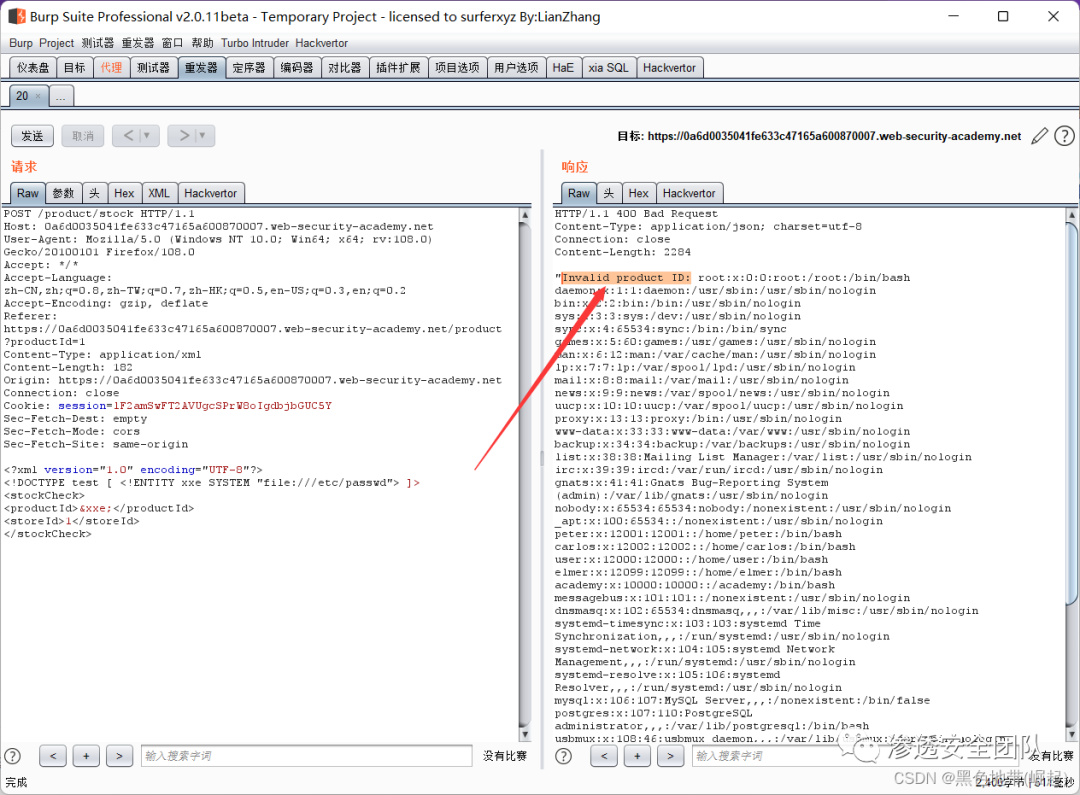
Task: Click the plus button in request search bar
Action: (x=86, y=756)
